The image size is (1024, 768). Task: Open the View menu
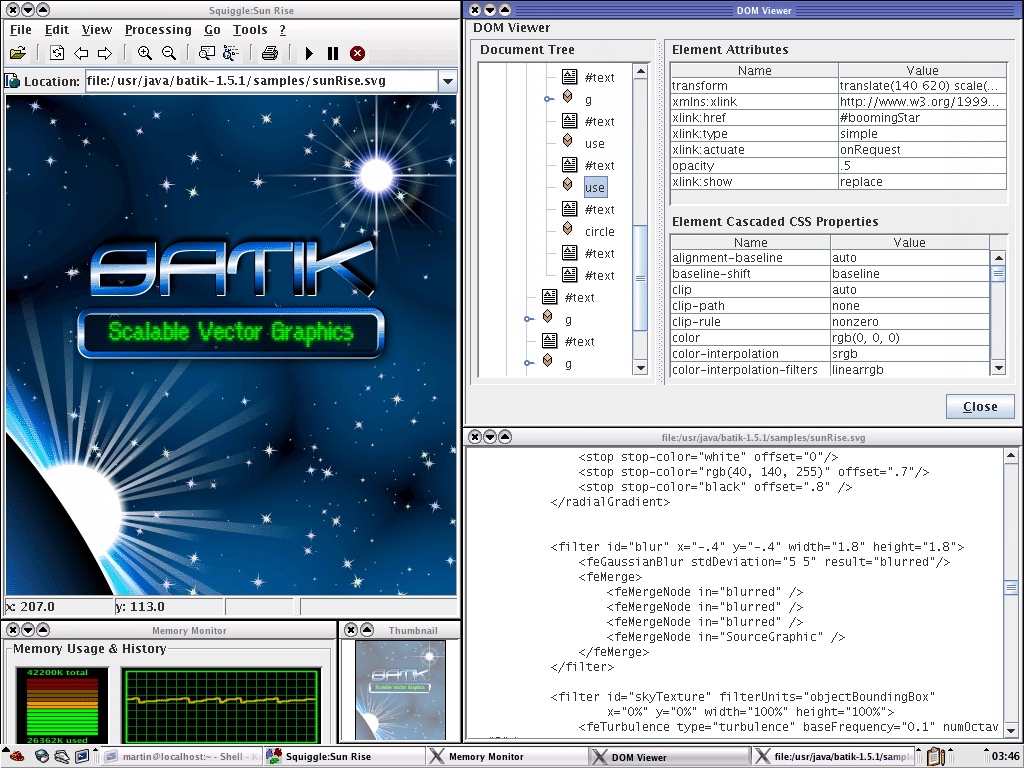97,29
